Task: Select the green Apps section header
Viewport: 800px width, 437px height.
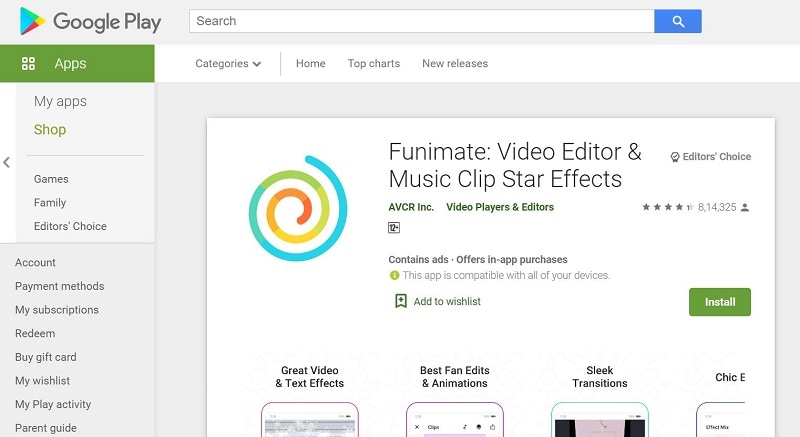Action: coord(77,63)
